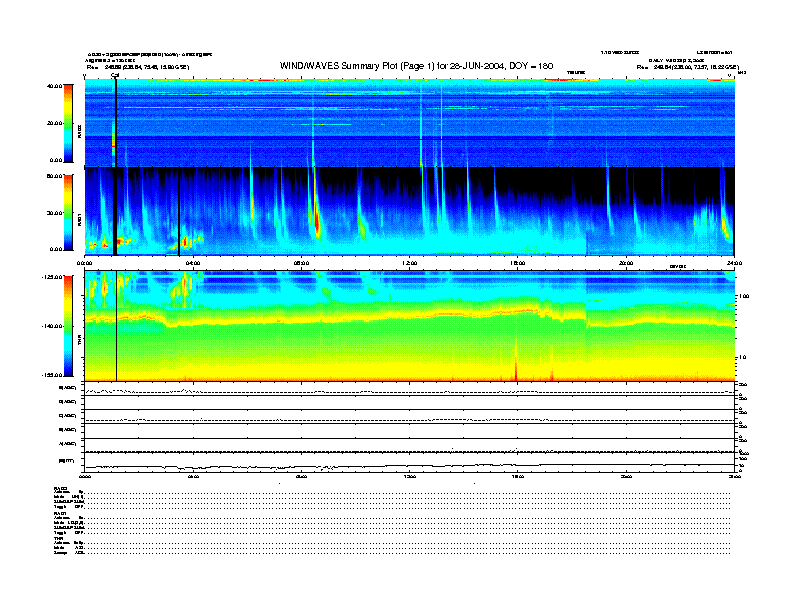Select the 16:00 tick label under RAD1

coord(518,262)
